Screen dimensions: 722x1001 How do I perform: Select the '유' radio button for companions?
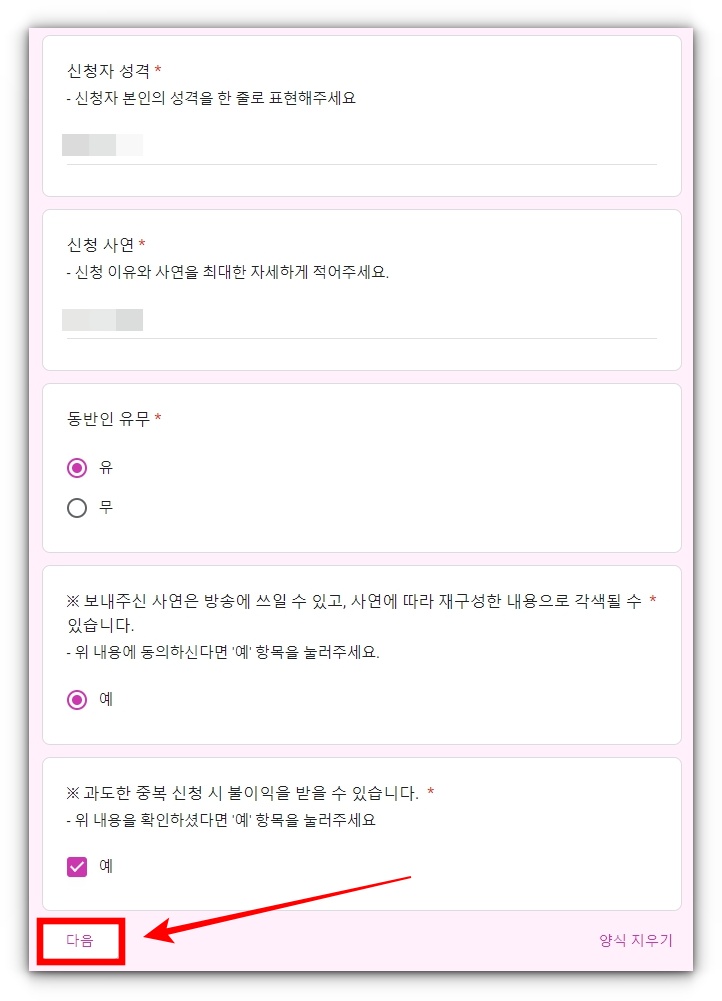coord(77,468)
